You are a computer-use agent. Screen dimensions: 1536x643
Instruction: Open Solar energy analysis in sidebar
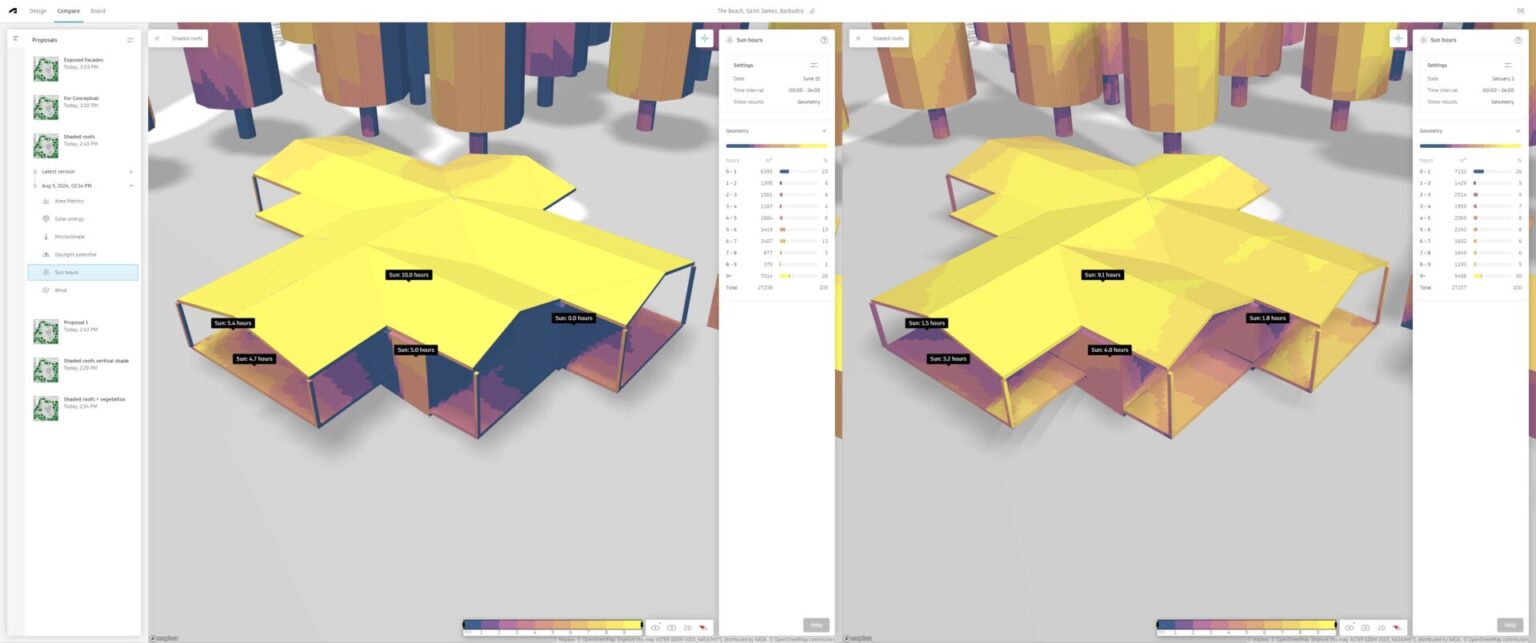click(x=69, y=218)
